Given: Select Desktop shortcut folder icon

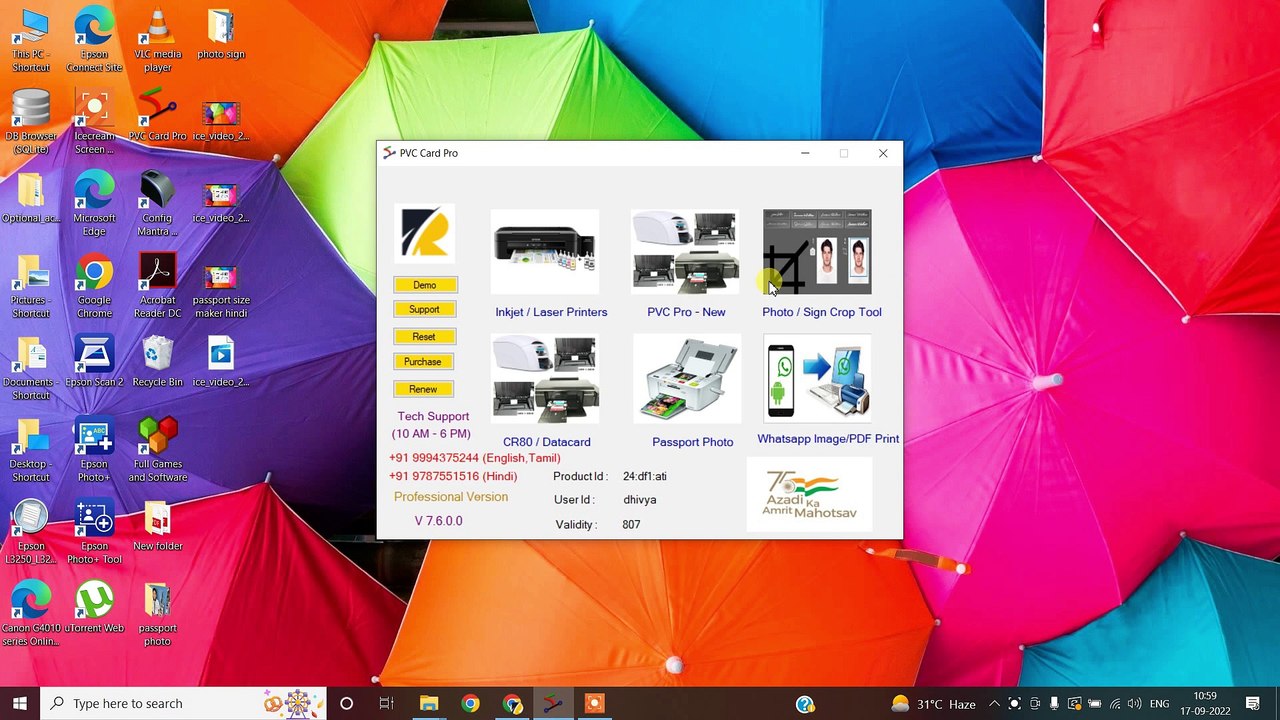Looking at the screenshot, I should 31,450.
